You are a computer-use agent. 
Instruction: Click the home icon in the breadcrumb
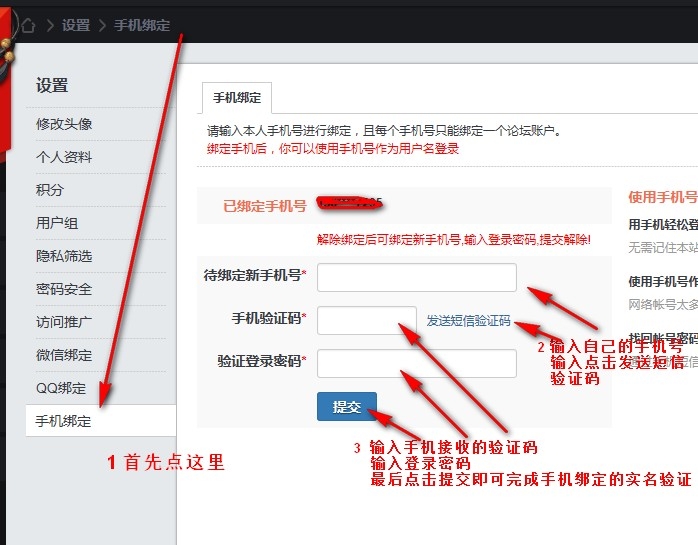tap(28, 25)
